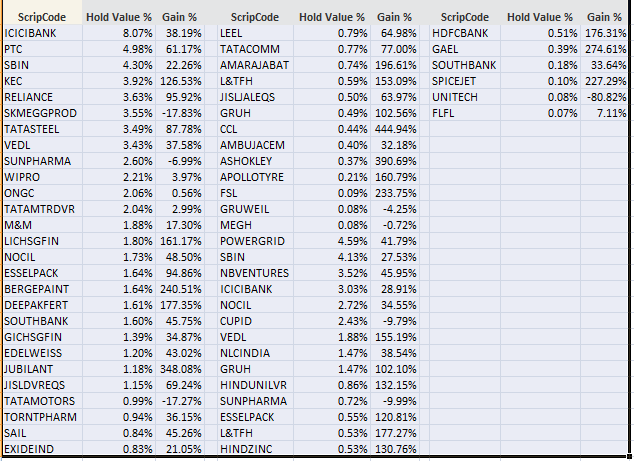
Task: Select the WIPRO cell
Action: coord(22,177)
